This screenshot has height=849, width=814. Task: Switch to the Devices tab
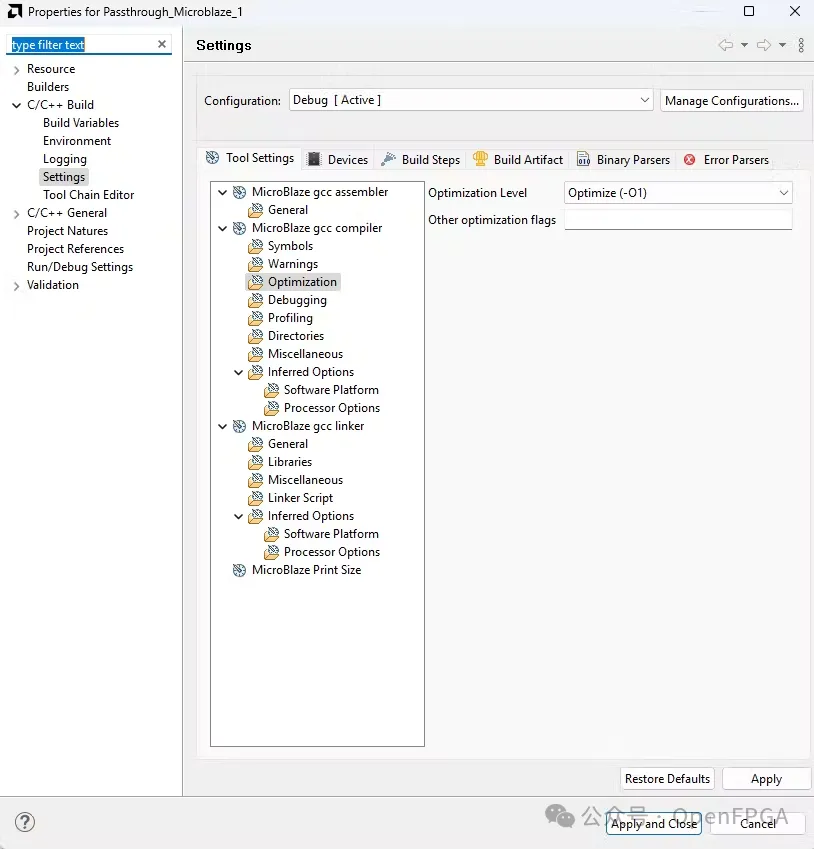[338, 159]
